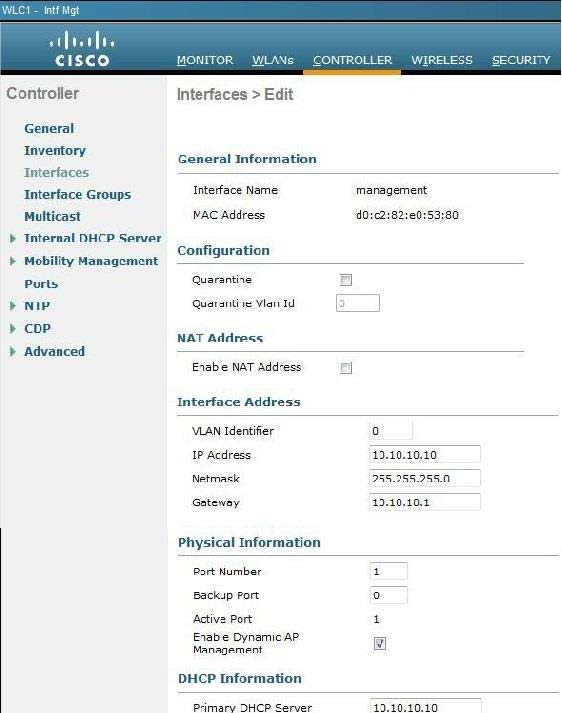Open the Multicast settings link
The height and width of the screenshot is (713, 562).
pos(52,216)
